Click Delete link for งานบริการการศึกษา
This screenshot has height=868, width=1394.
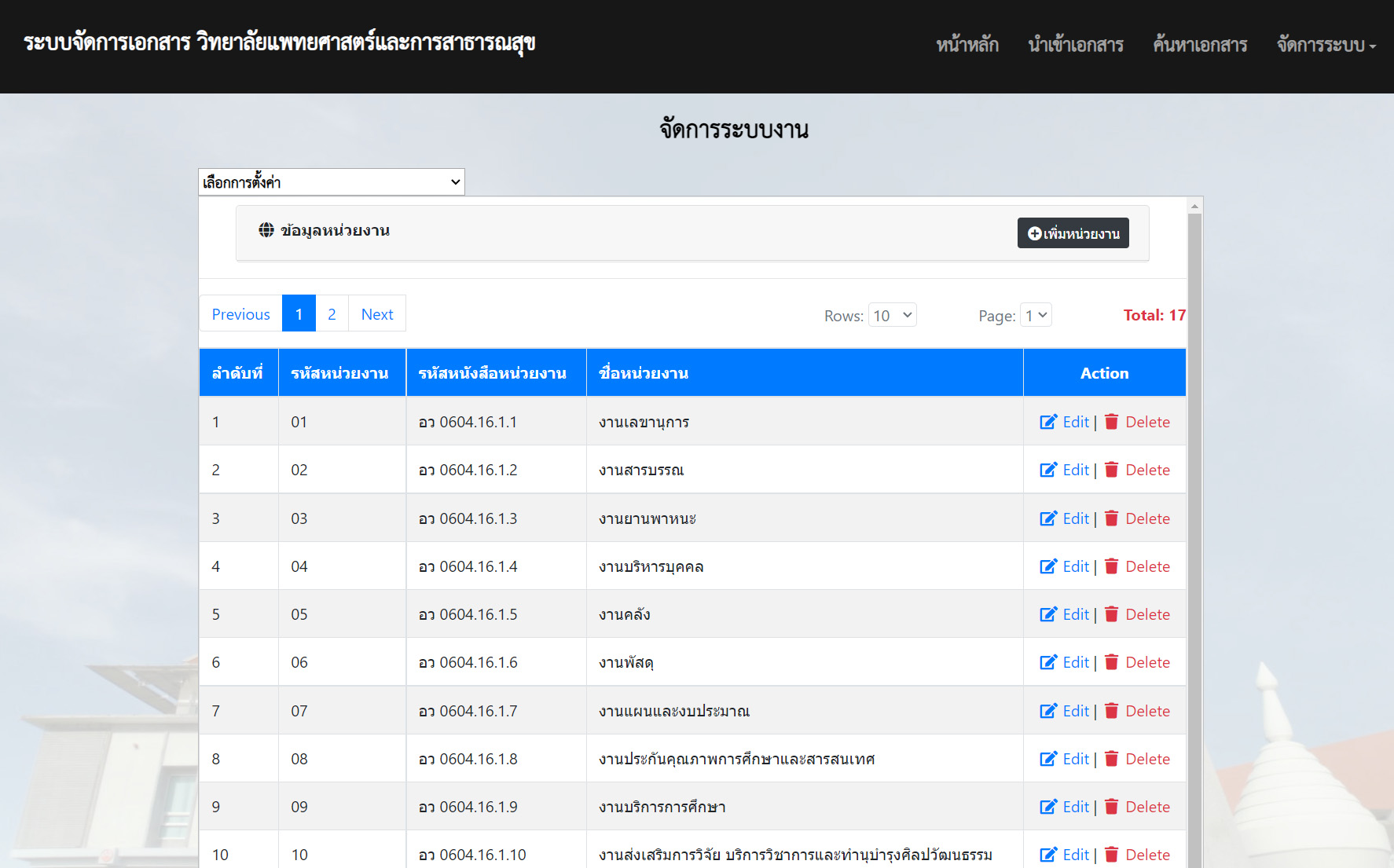pos(1147,807)
